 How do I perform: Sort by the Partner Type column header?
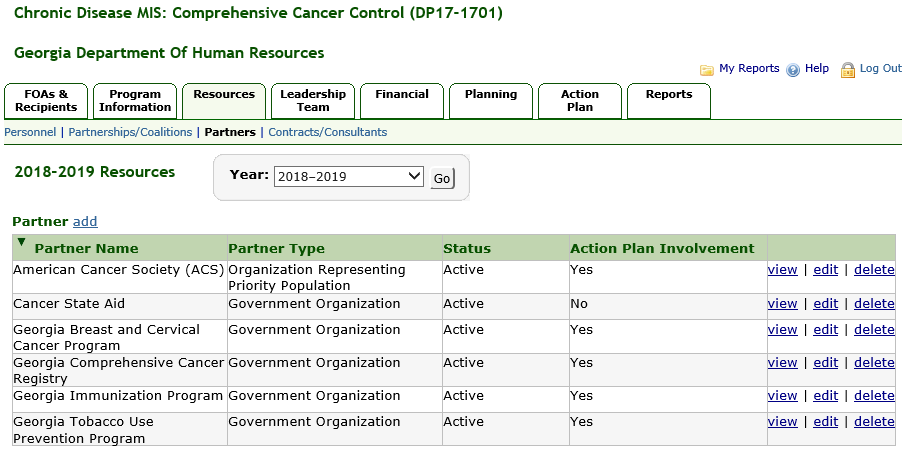click(x=276, y=249)
